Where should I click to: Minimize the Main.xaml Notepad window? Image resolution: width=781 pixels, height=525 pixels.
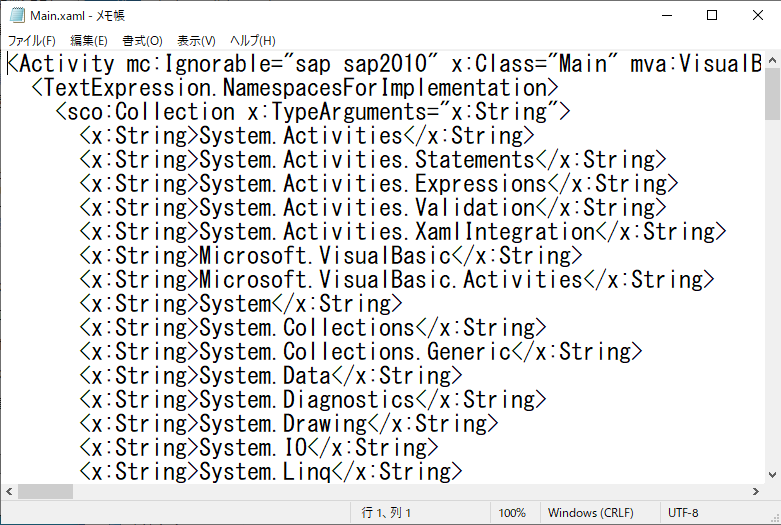point(665,16)
